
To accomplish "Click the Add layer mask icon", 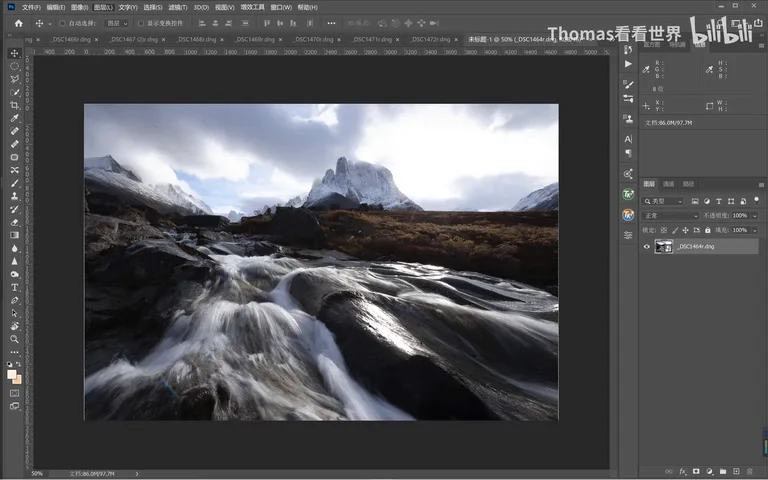I will point(696,471).
